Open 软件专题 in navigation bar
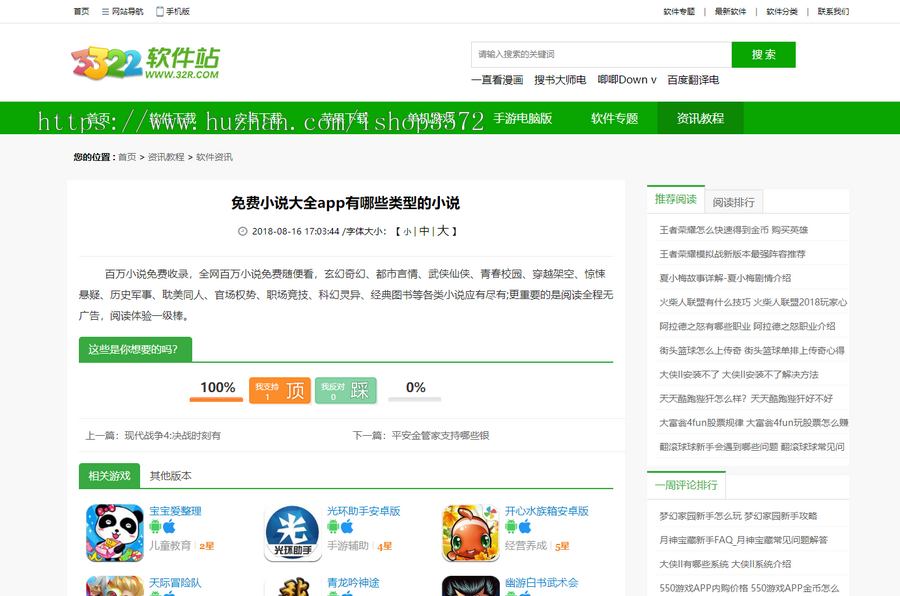The height and width of the screenshot is (596, 900). (614, 118)
